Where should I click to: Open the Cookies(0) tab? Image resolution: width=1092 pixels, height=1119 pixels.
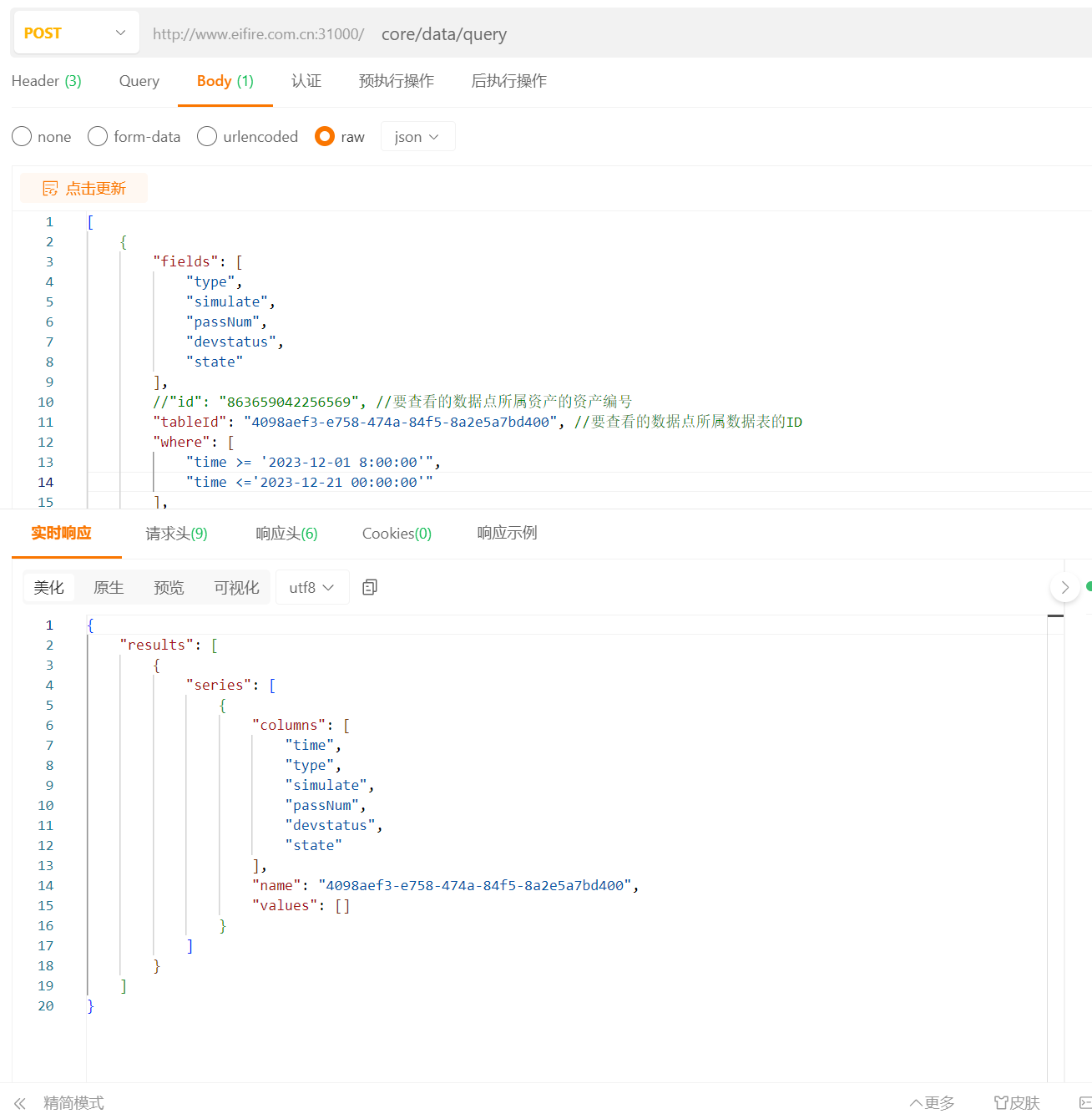(397, 534)
